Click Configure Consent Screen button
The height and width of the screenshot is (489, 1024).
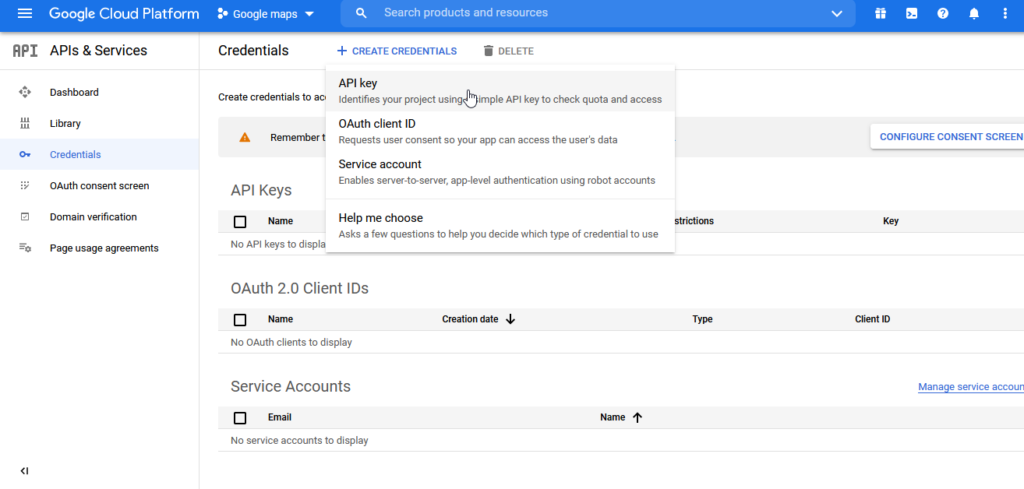(949, 137)
